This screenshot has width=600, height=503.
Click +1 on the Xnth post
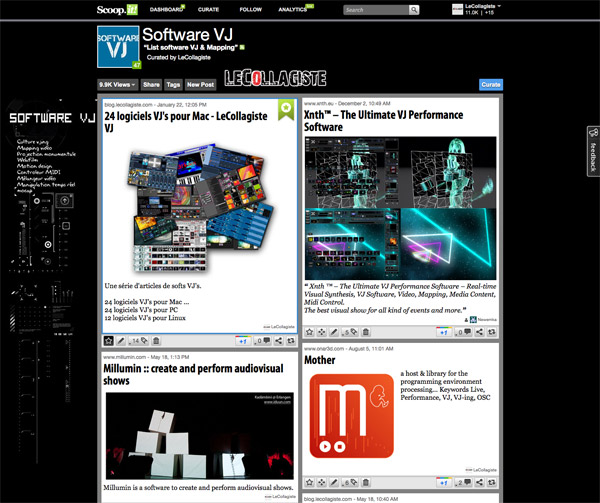tap(444, 332)
